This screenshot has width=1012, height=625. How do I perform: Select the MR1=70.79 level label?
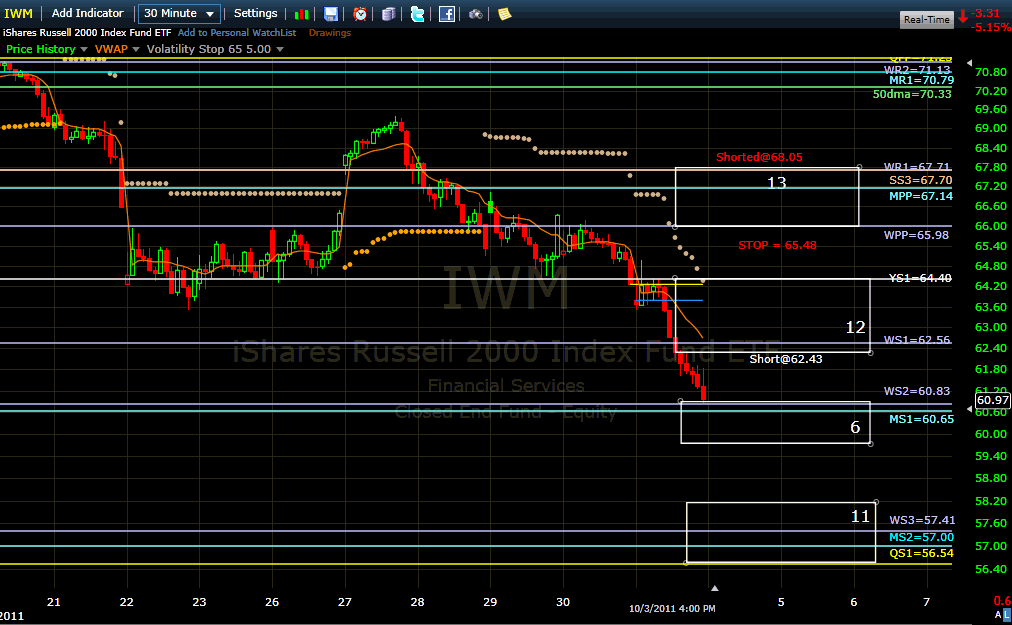[921, 81]
